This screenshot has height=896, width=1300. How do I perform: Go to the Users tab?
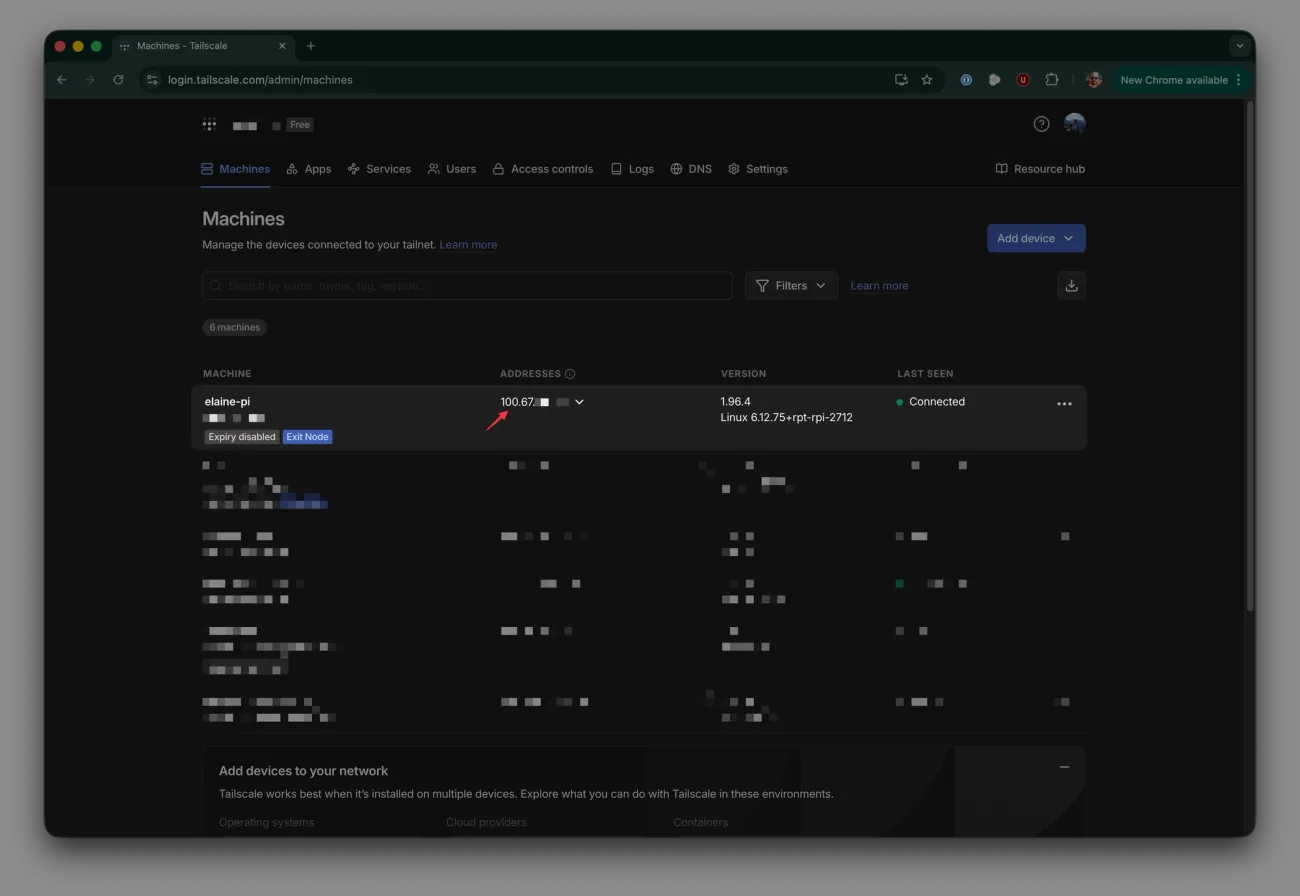452,169
